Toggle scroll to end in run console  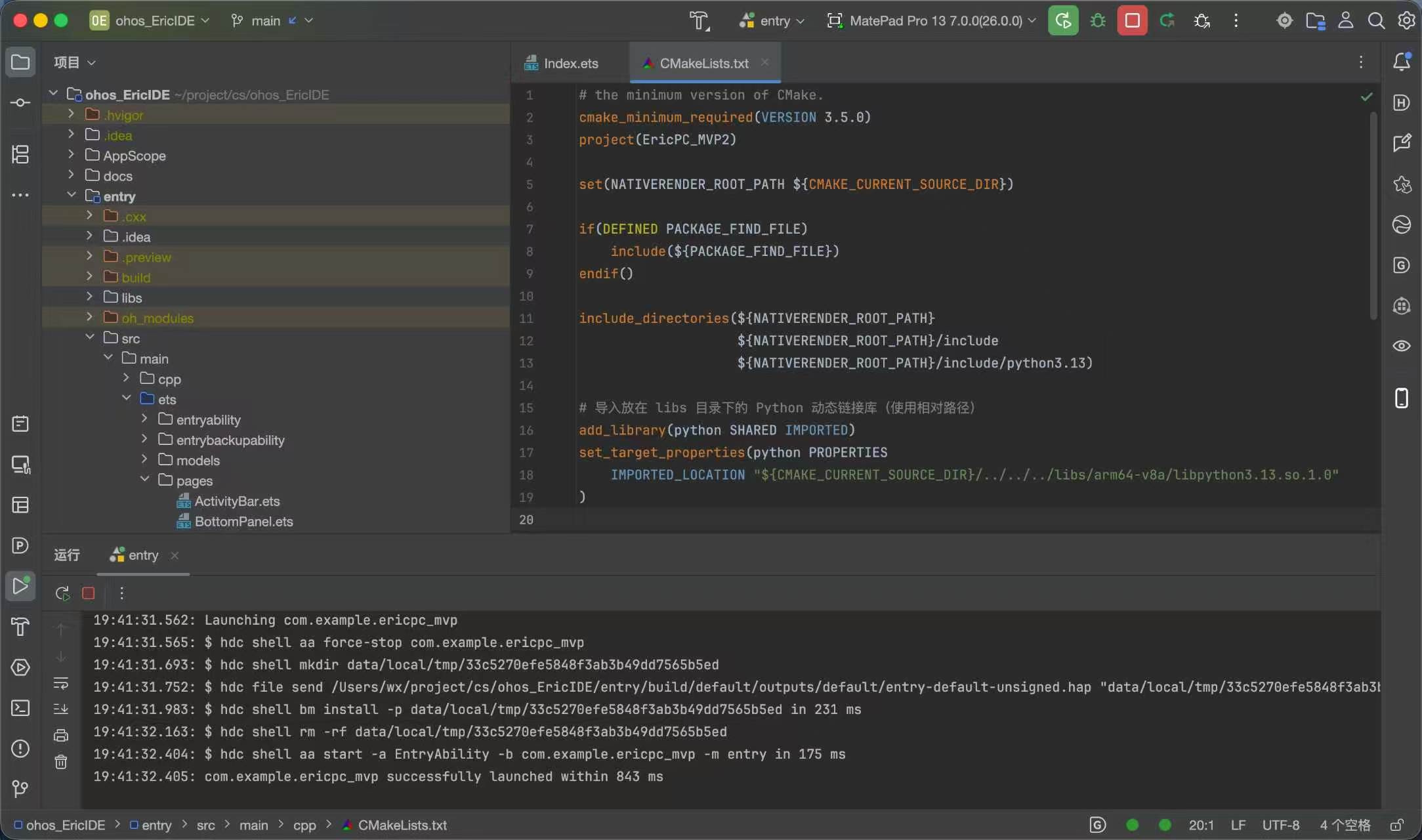pyautogui.click(x=61, y=709)
